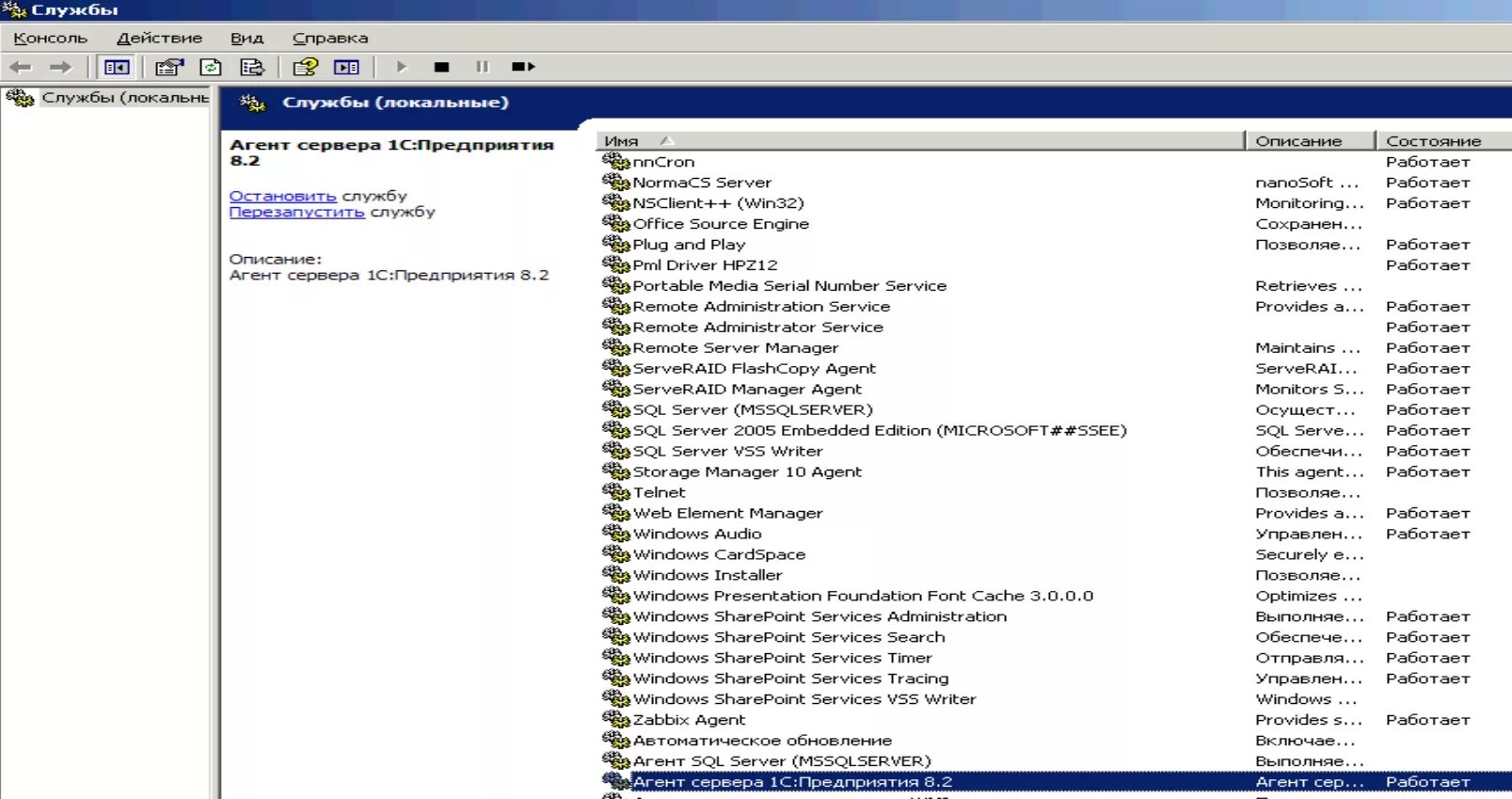This screenshot has height=799, width=1512.
Task: Click the gear icon of Pml Driver HPZ12
Action: [615, 264]
